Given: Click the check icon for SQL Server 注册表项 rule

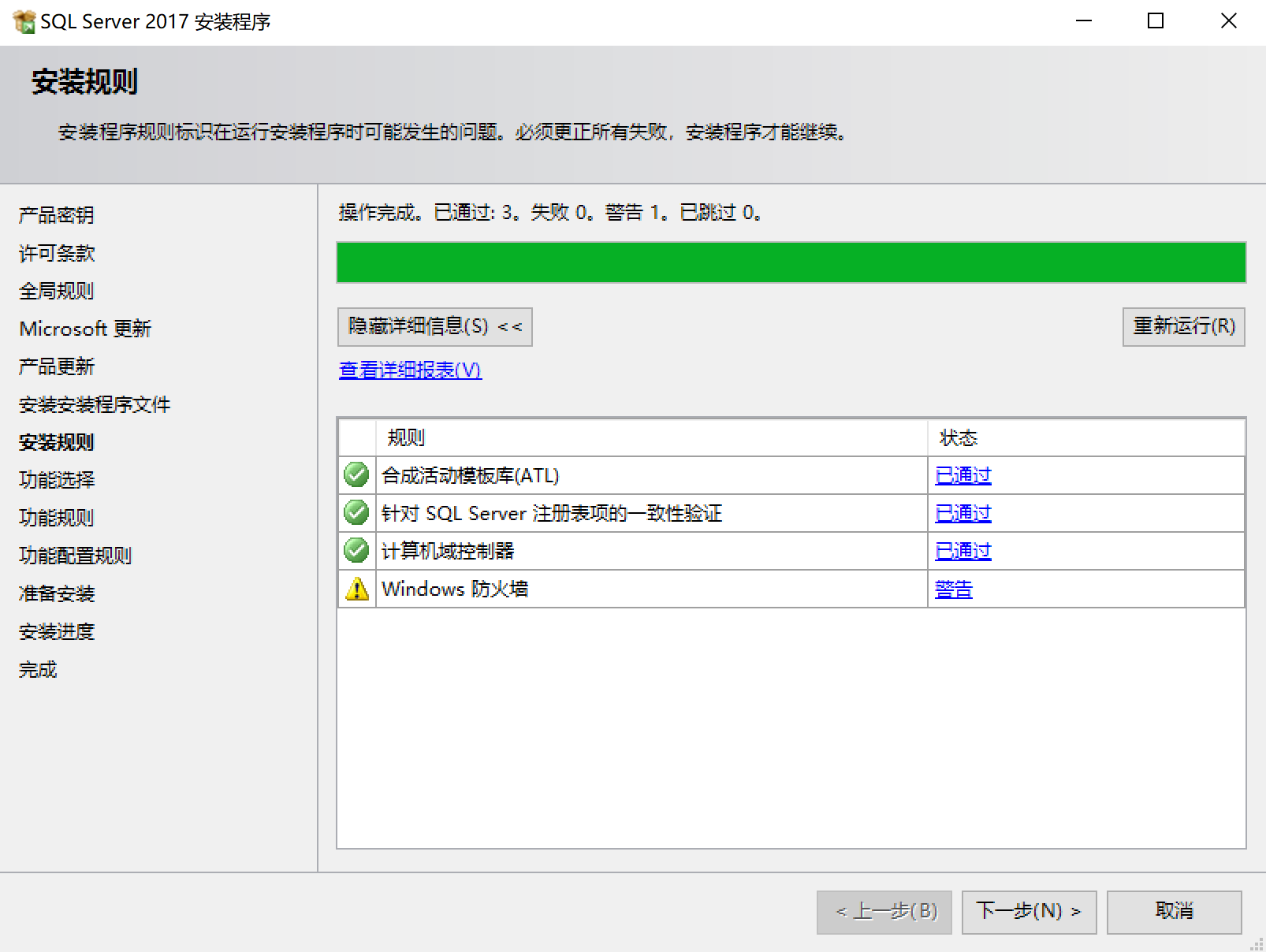Looking at the screenshot, I should [x=356, y=513].
